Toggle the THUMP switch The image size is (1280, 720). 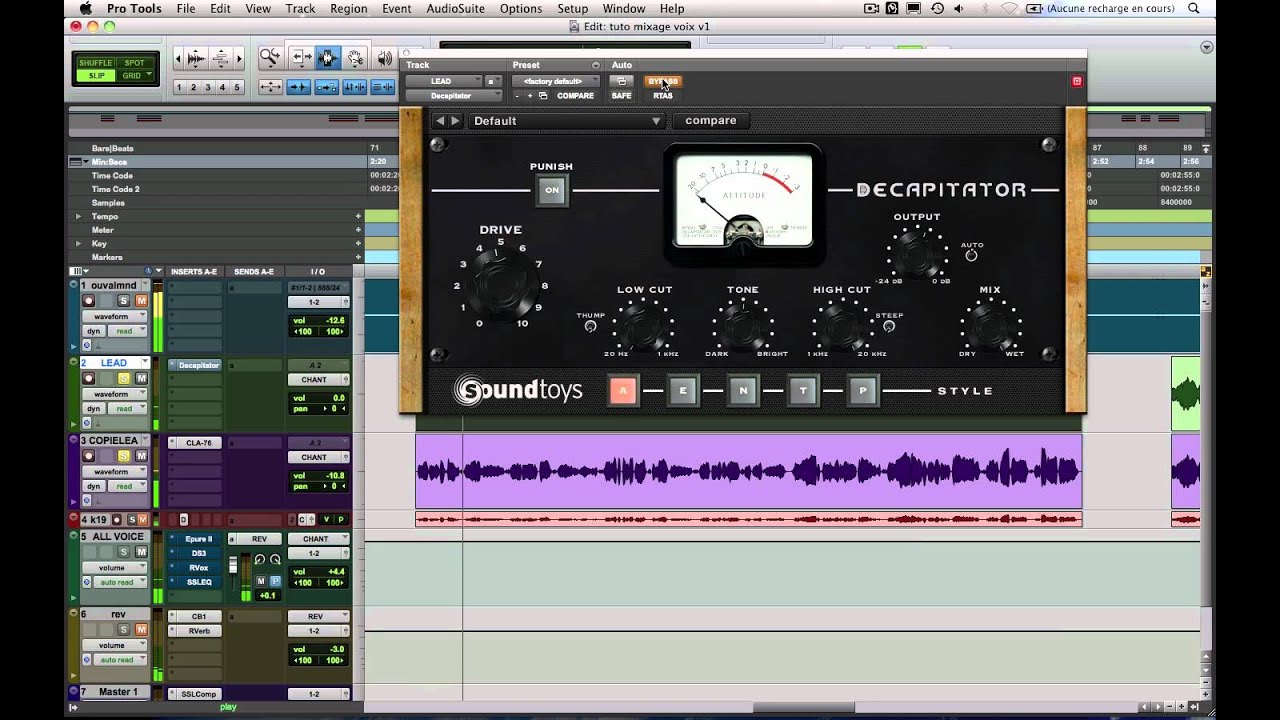(590, 326)
